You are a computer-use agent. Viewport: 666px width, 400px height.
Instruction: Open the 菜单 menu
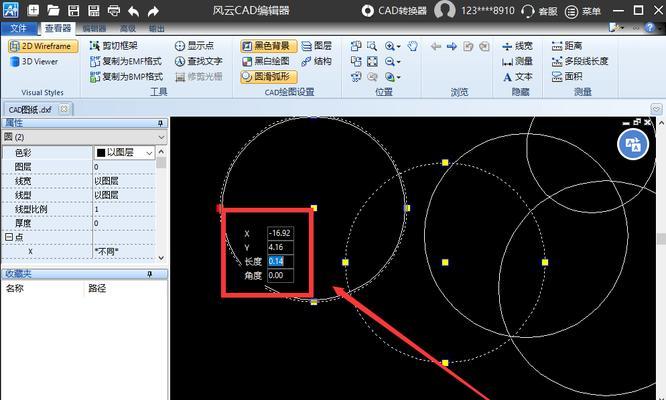pyautogui.click(x=583, y=11)
